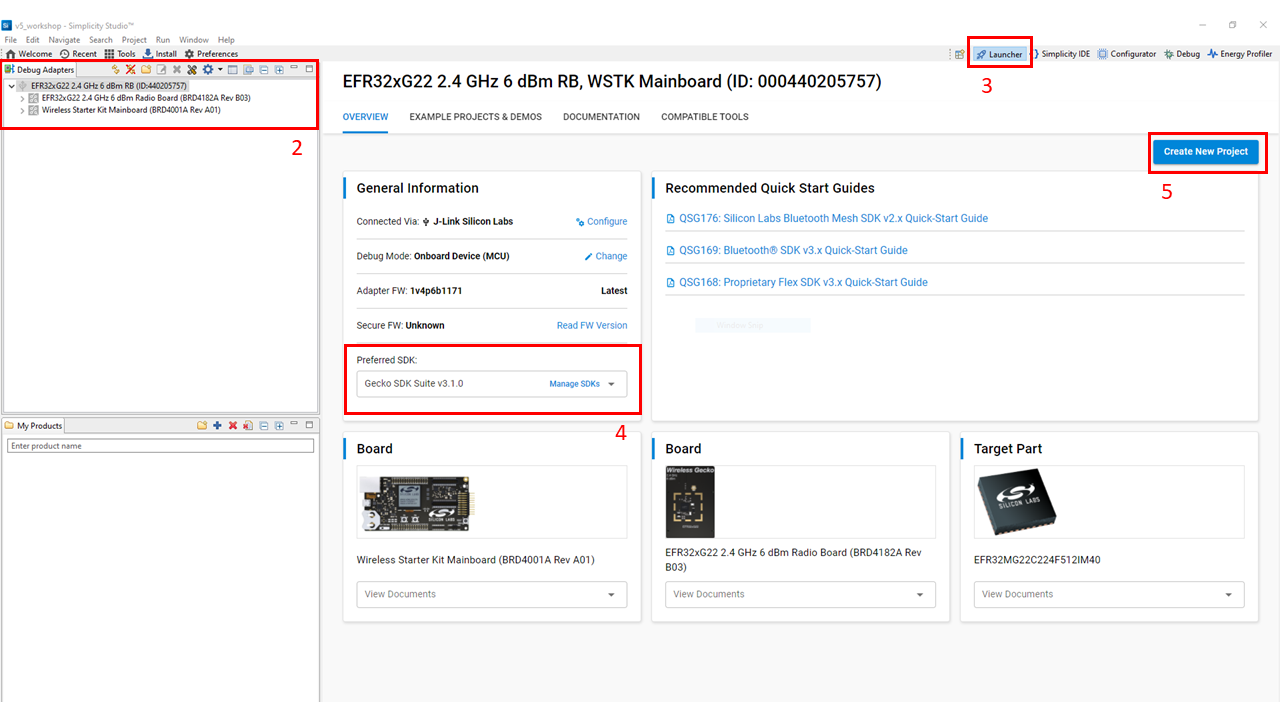Switch to the Configurator perspective
1280x720 pixels.
tap(1126, 54)
